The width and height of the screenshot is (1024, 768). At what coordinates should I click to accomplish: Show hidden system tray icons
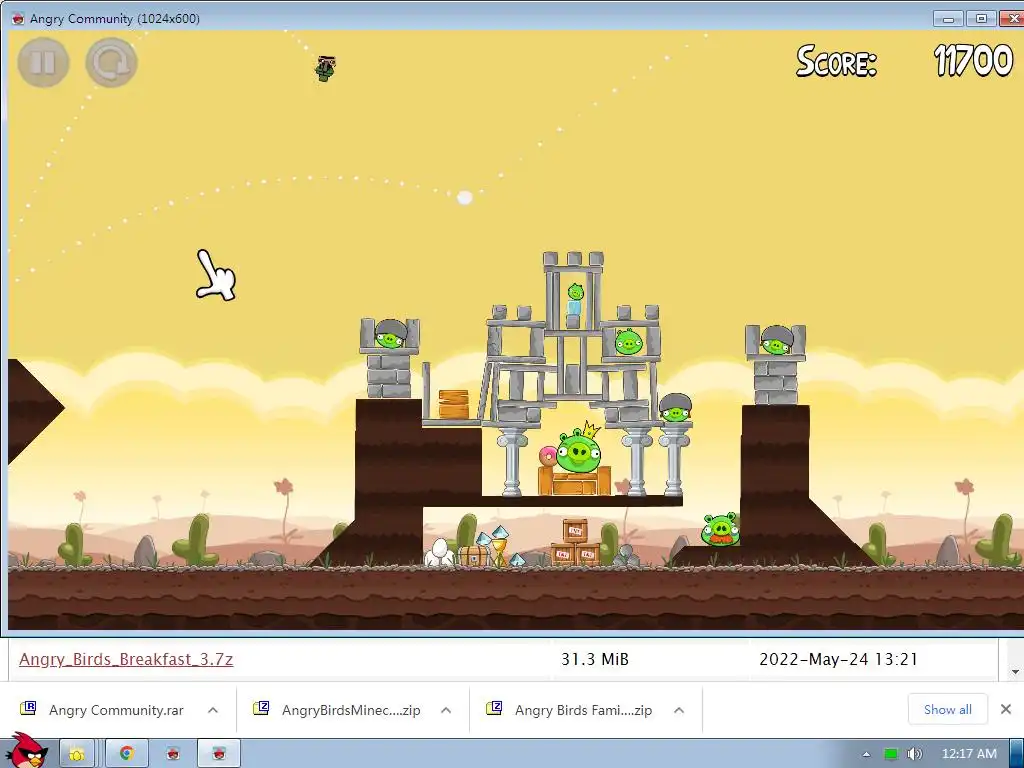tap(866, 754)
